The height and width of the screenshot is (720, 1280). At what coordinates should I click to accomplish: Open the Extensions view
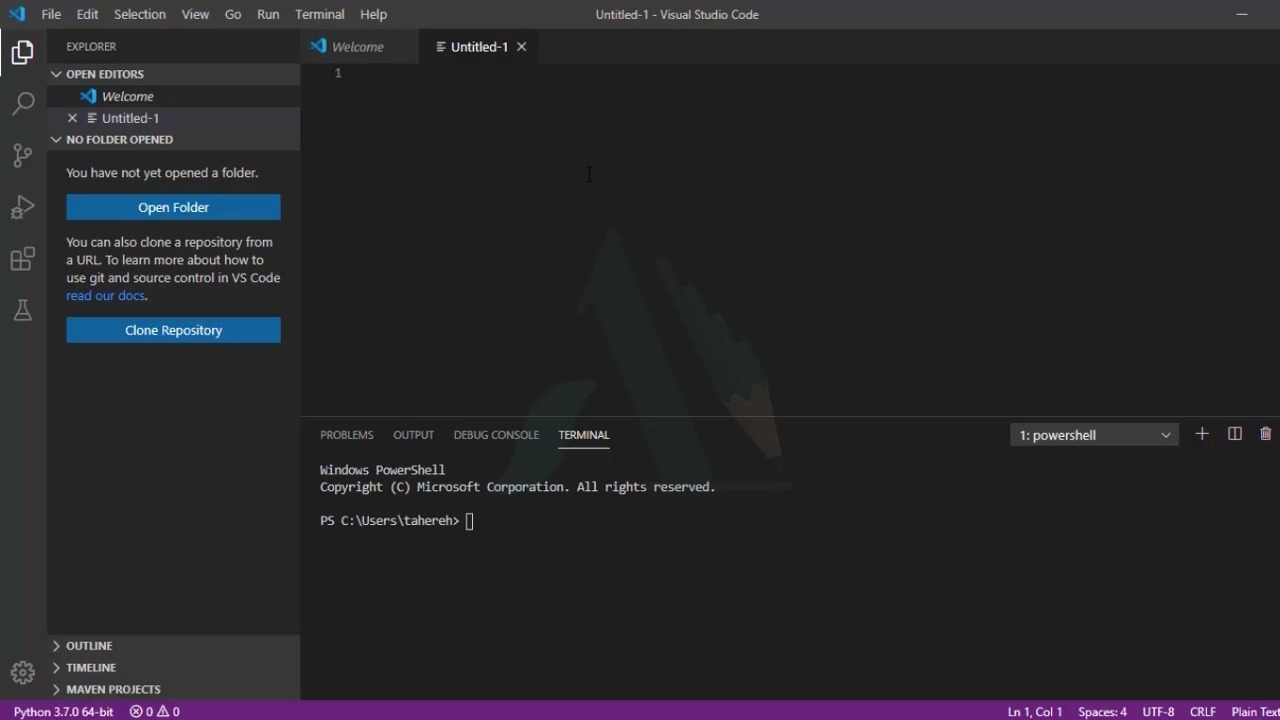[x=22, y=259]
